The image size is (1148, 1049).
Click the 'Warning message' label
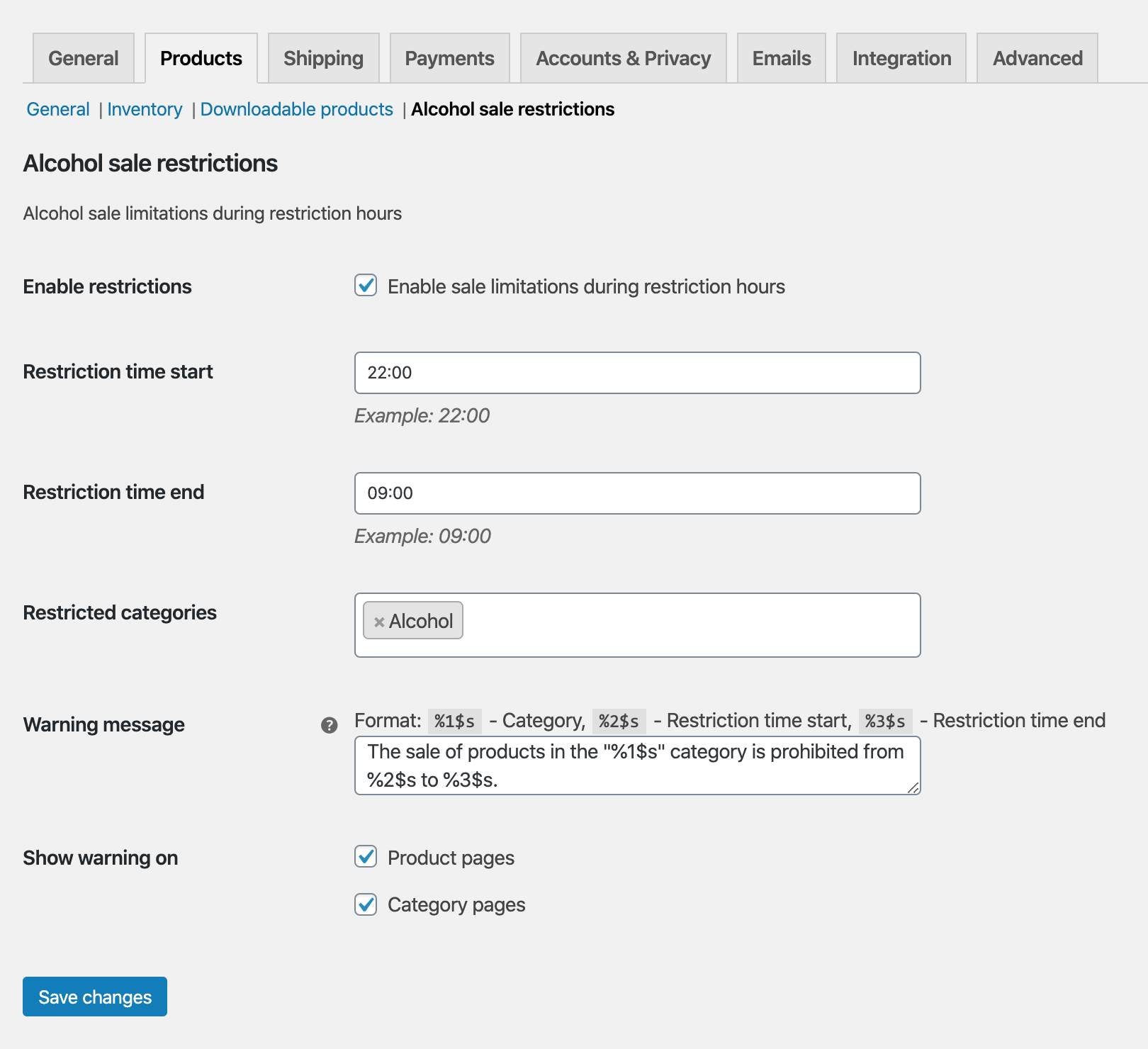[103, 724]
